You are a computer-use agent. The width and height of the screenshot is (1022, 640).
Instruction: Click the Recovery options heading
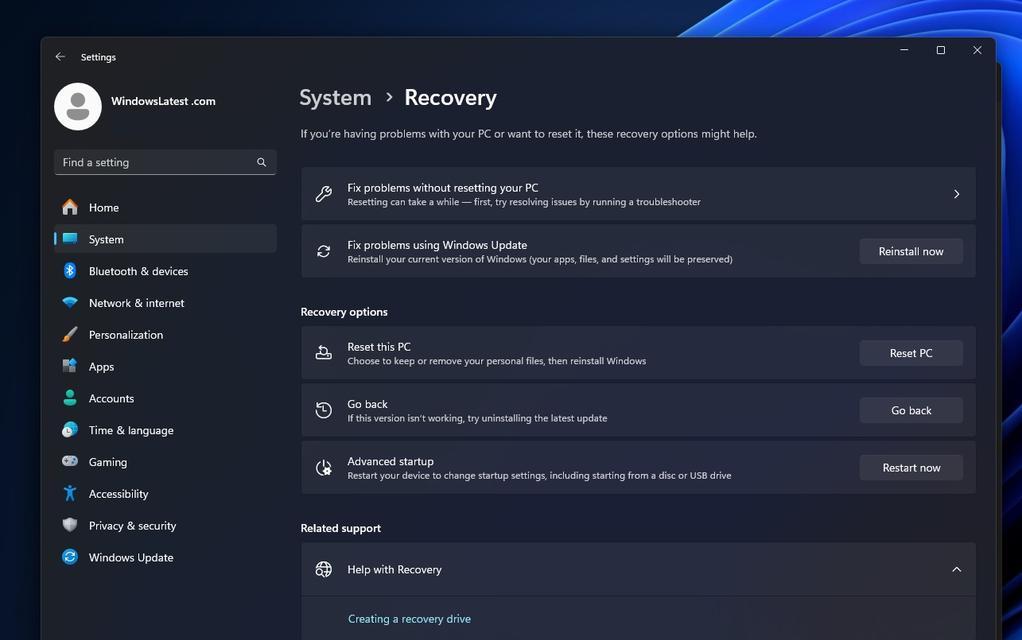coord(344,312)
